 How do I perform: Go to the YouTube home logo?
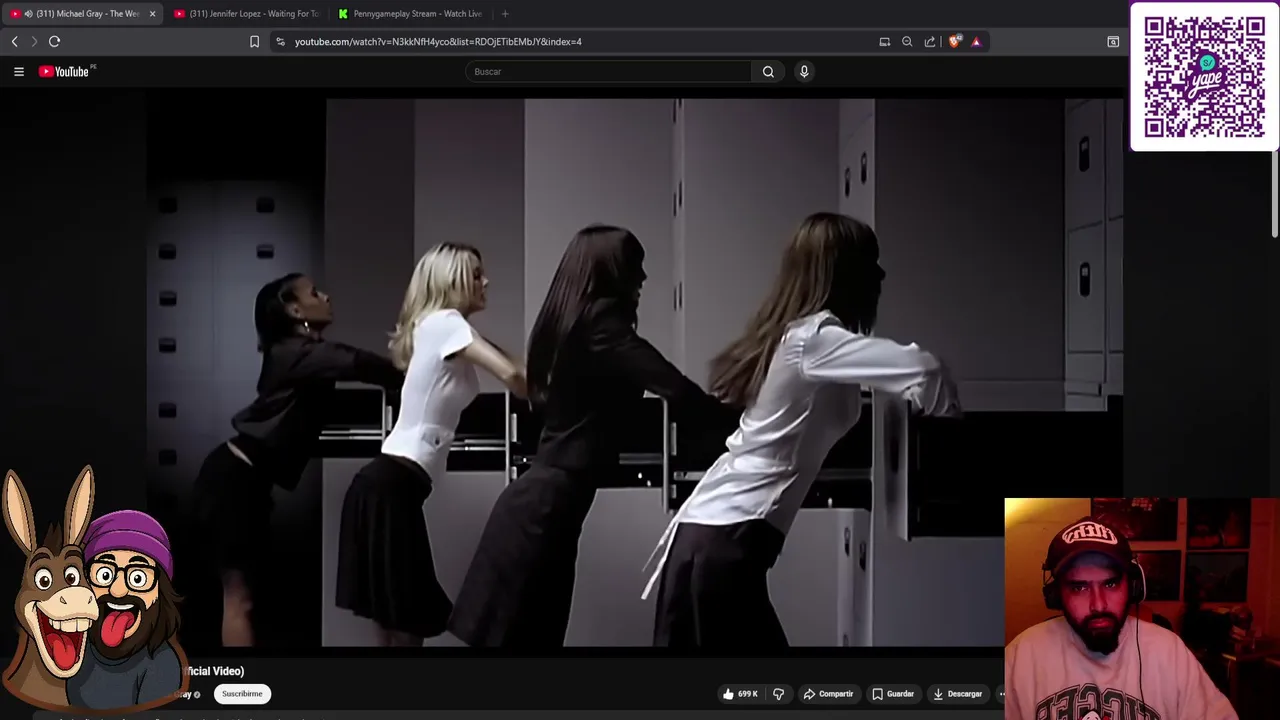click(66, 71)
